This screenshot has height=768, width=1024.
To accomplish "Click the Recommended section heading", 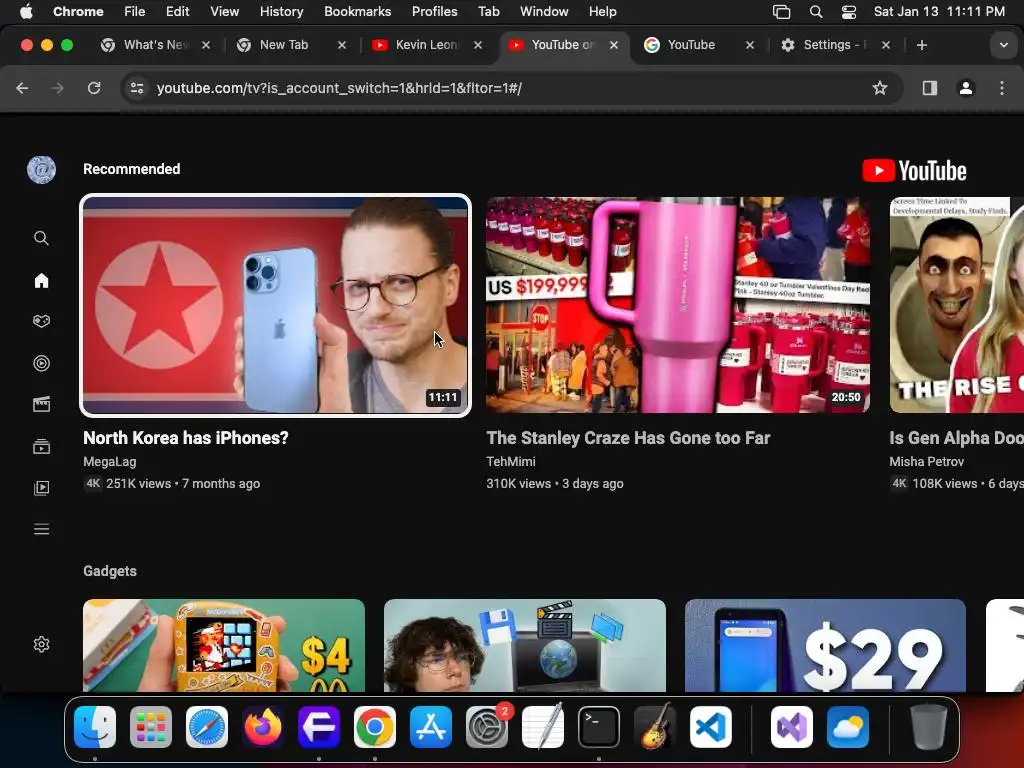I will pos(131,169).
